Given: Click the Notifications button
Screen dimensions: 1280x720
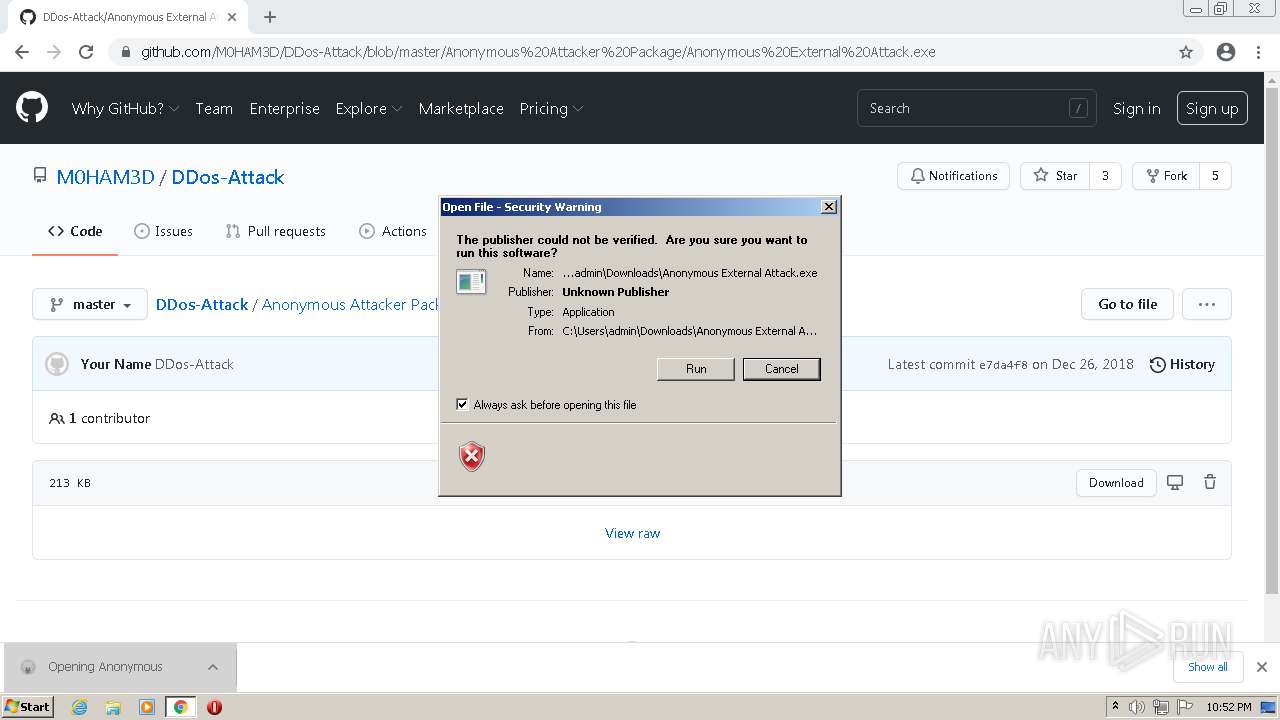Looking at the screenshot, I should coord(954,176).
